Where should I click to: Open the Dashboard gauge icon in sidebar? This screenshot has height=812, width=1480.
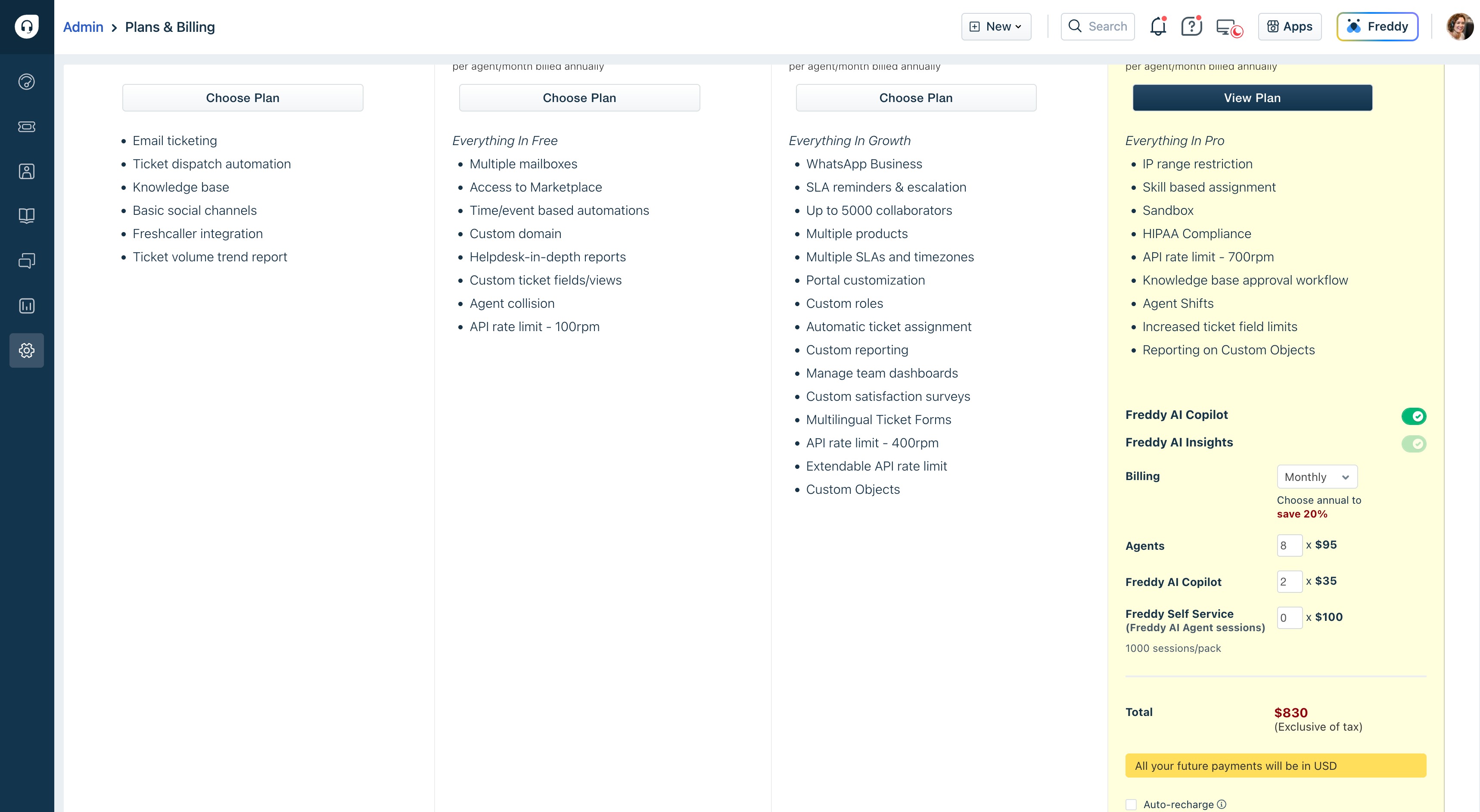pos(26,81)
